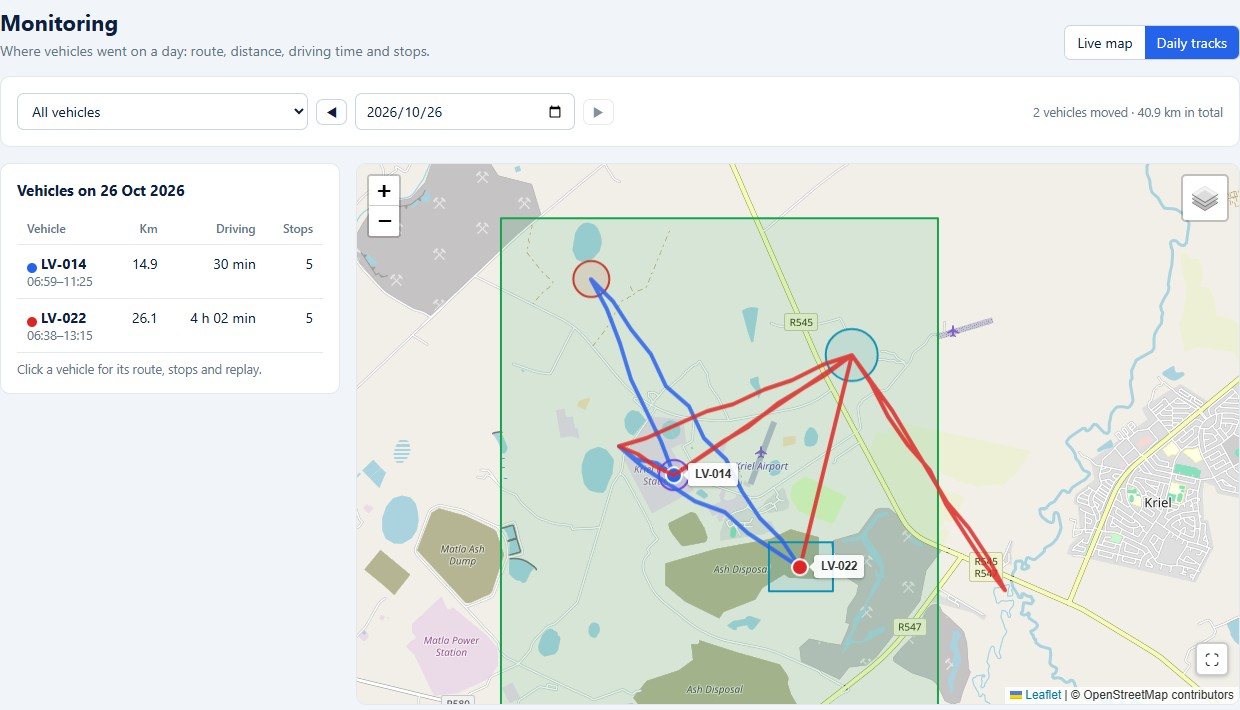Click the Km column header
Screen dimensions: 1240x710
coord(148,229)
